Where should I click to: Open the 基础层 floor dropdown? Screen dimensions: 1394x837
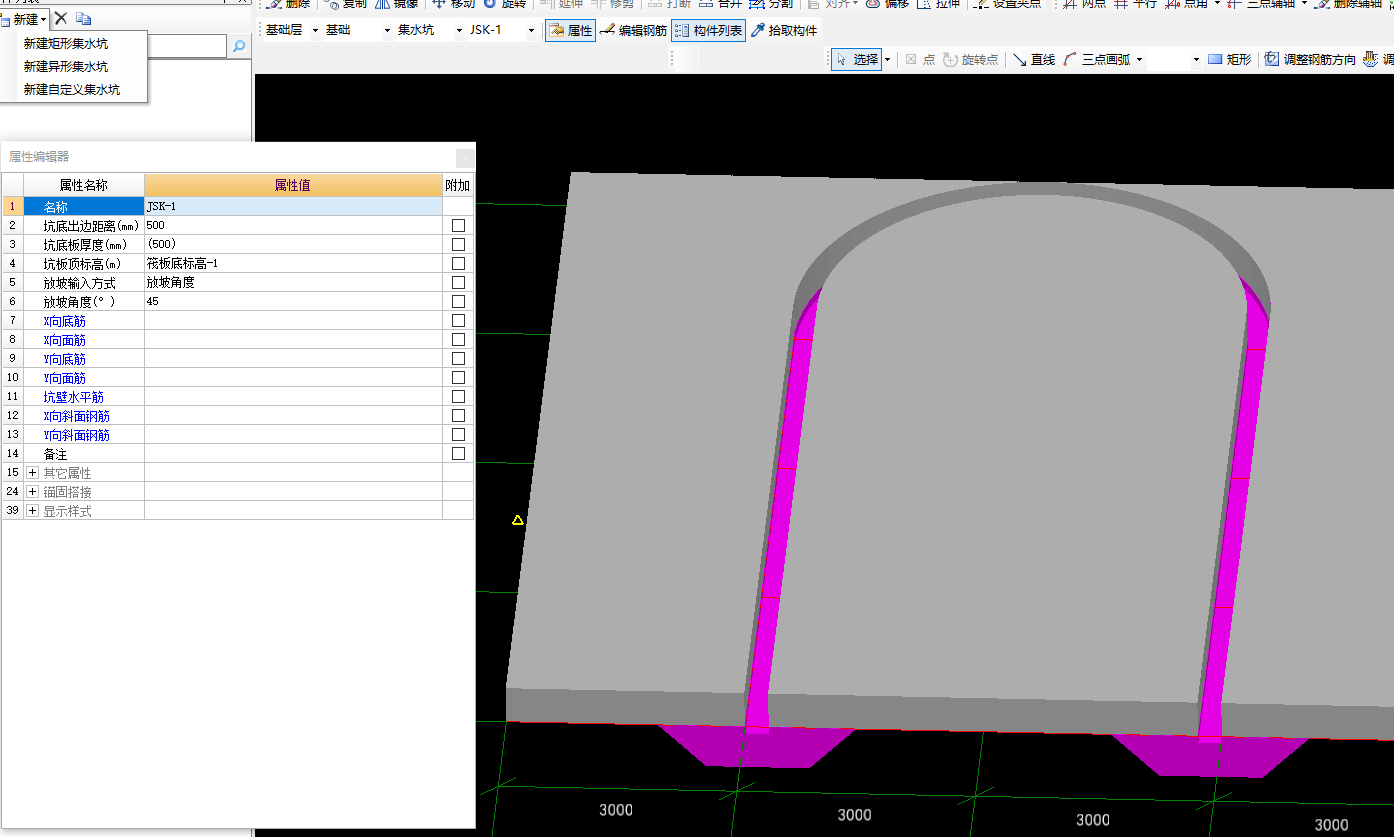tap(315, 31)
